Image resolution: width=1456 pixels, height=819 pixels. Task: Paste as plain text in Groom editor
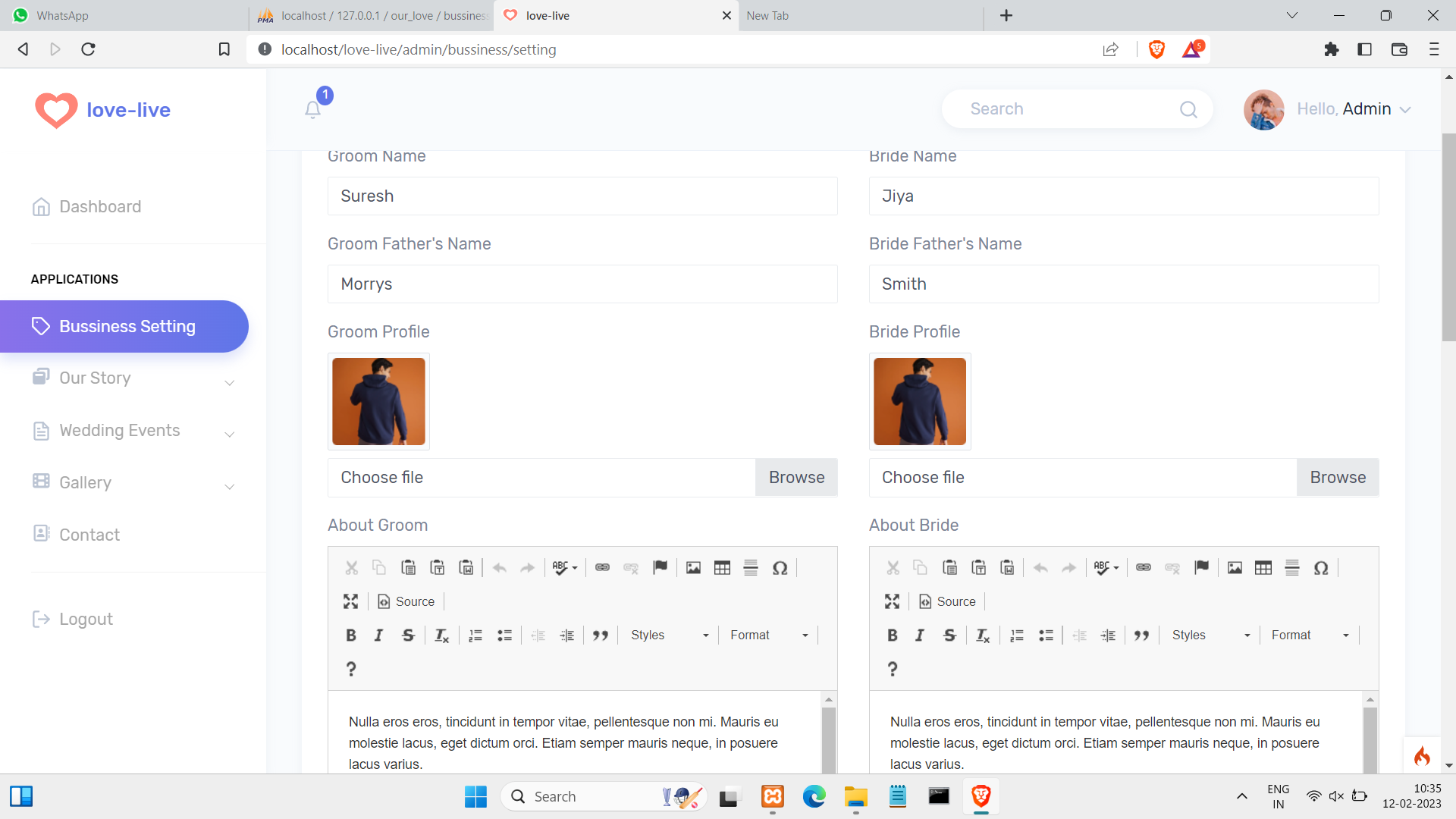[x=438, y=568]
